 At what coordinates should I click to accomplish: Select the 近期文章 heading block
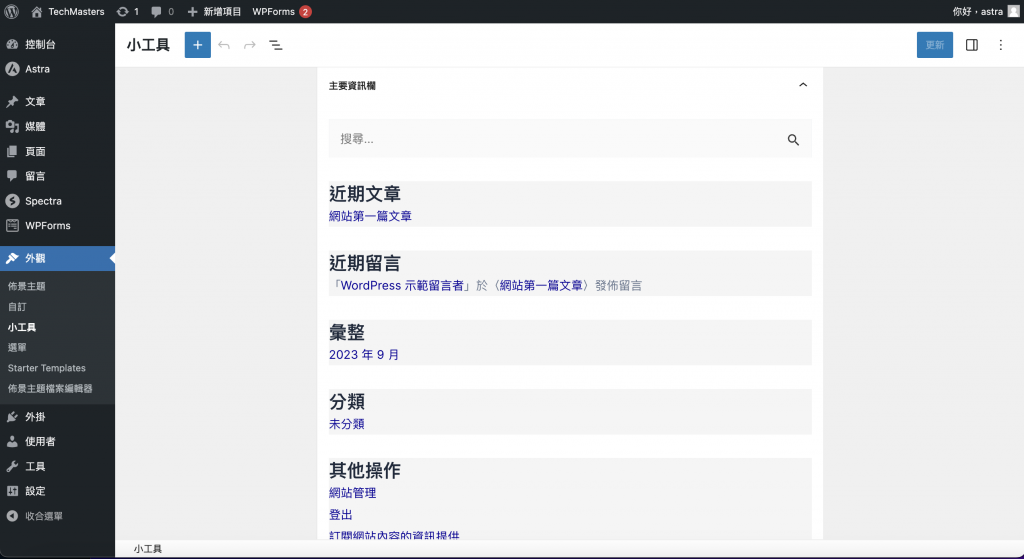365,194
